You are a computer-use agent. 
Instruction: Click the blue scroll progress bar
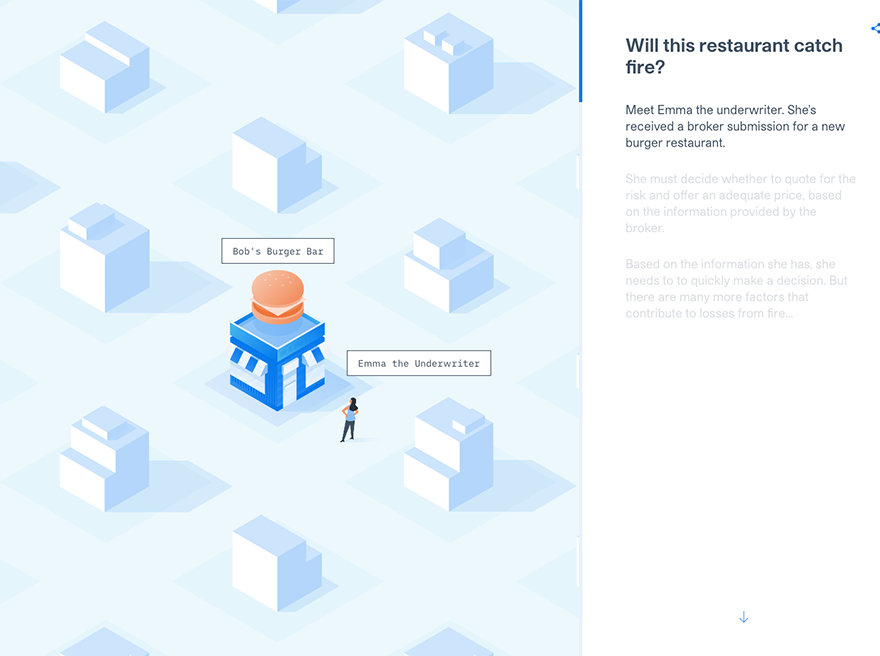tap(580, 51)
